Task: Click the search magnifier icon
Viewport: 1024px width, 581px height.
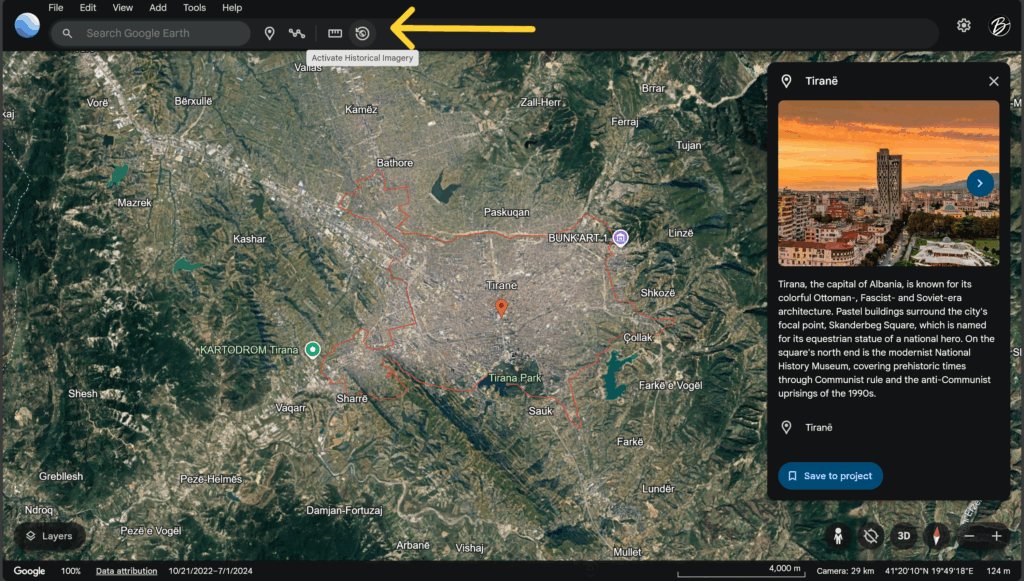Action: pyautogui.click(x=67, y=33)
